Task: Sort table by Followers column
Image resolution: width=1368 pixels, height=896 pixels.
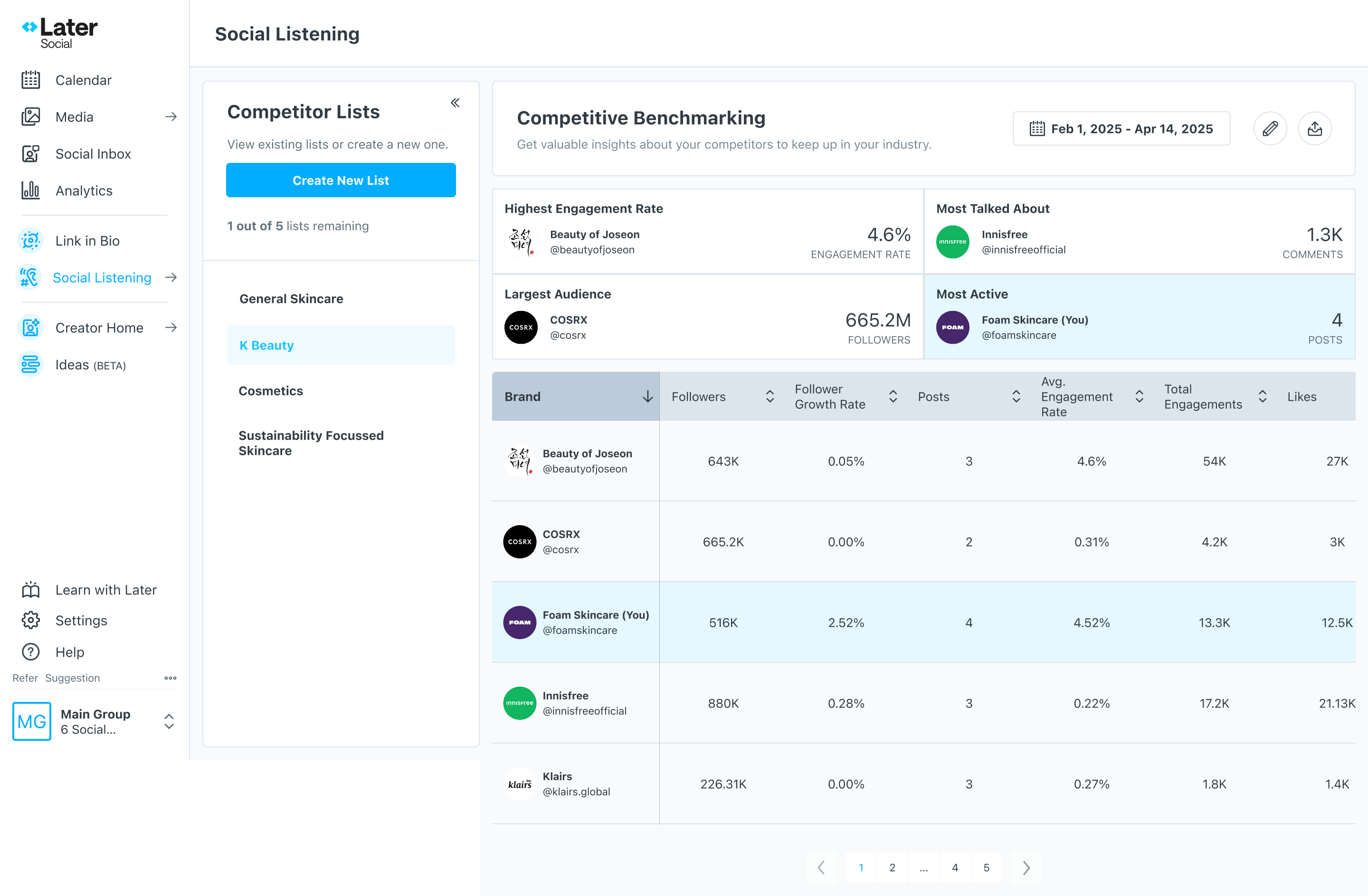Action: (769, 396)
